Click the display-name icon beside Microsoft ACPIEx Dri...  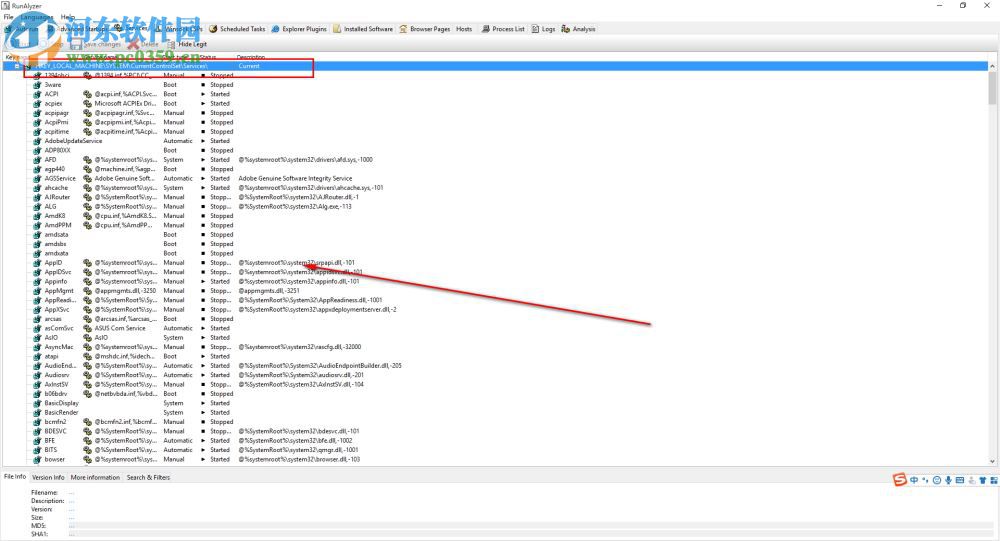(x=87, y=103)
